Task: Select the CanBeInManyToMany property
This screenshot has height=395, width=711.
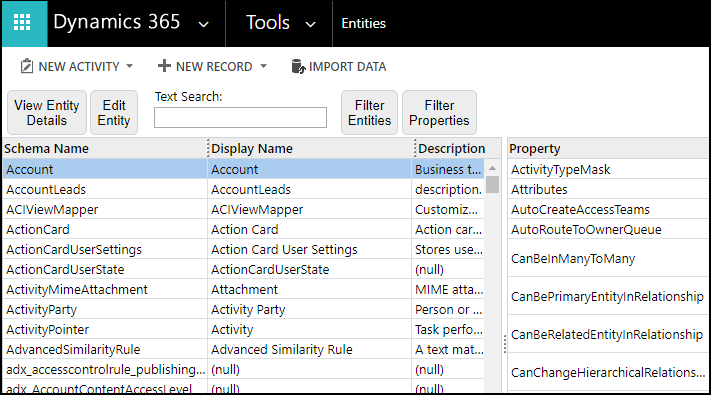Action: tap(609, 258)
